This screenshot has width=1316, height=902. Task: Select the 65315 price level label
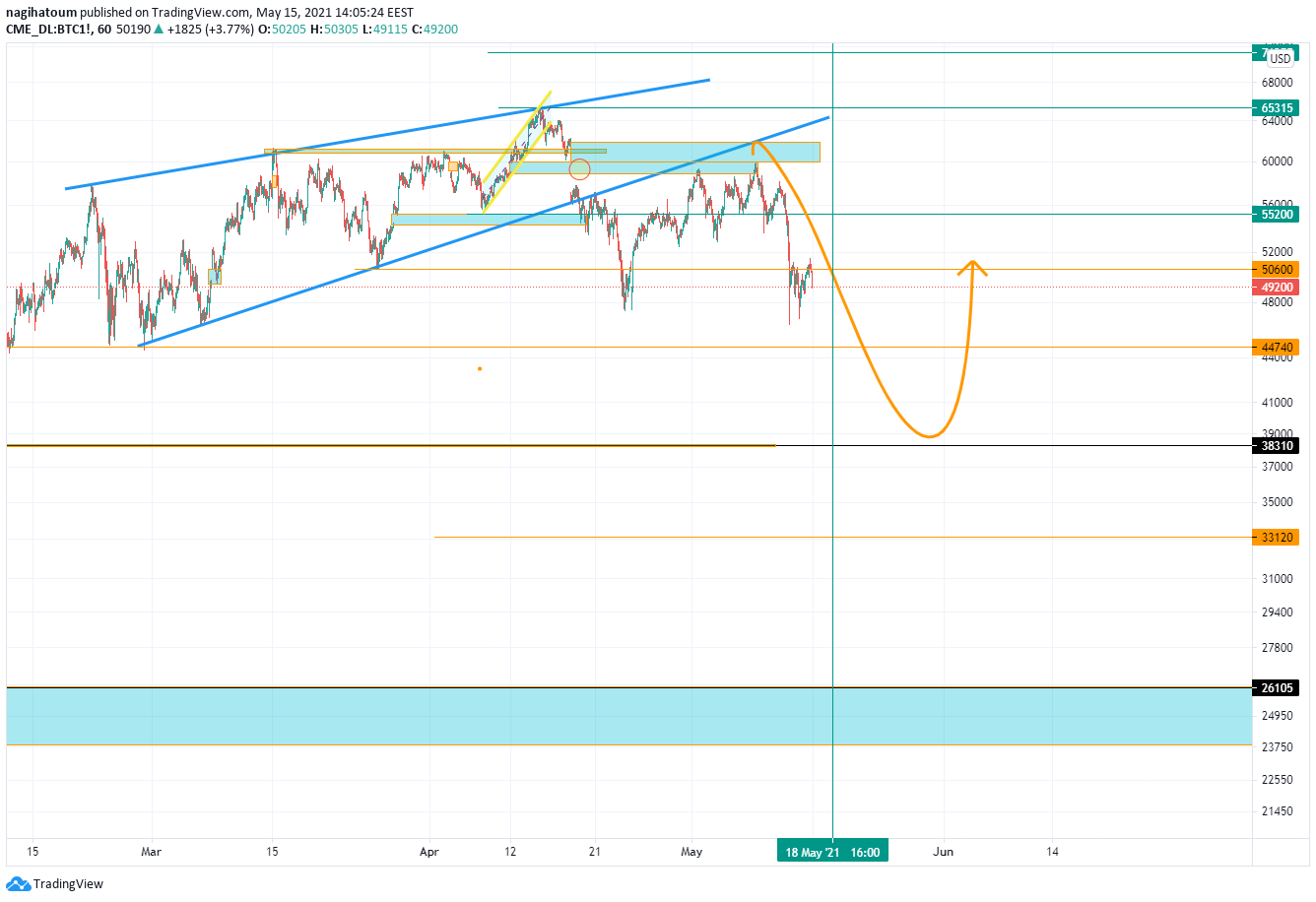[x=1277, y=108]
